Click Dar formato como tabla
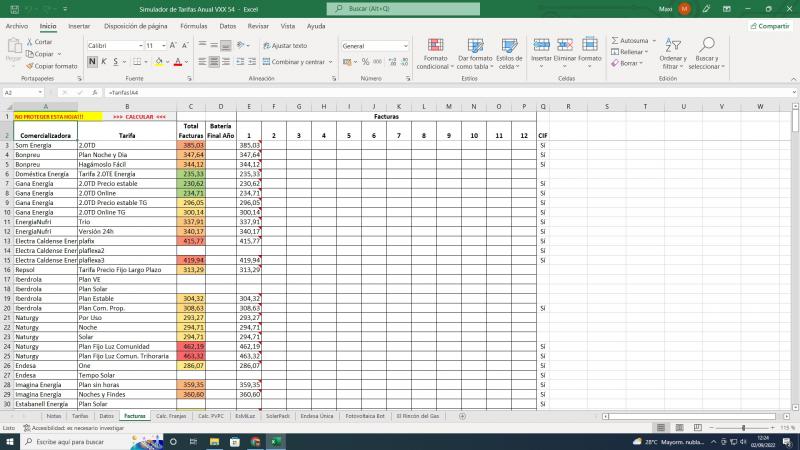Screen dimensions: 800x450 (475, 46)
